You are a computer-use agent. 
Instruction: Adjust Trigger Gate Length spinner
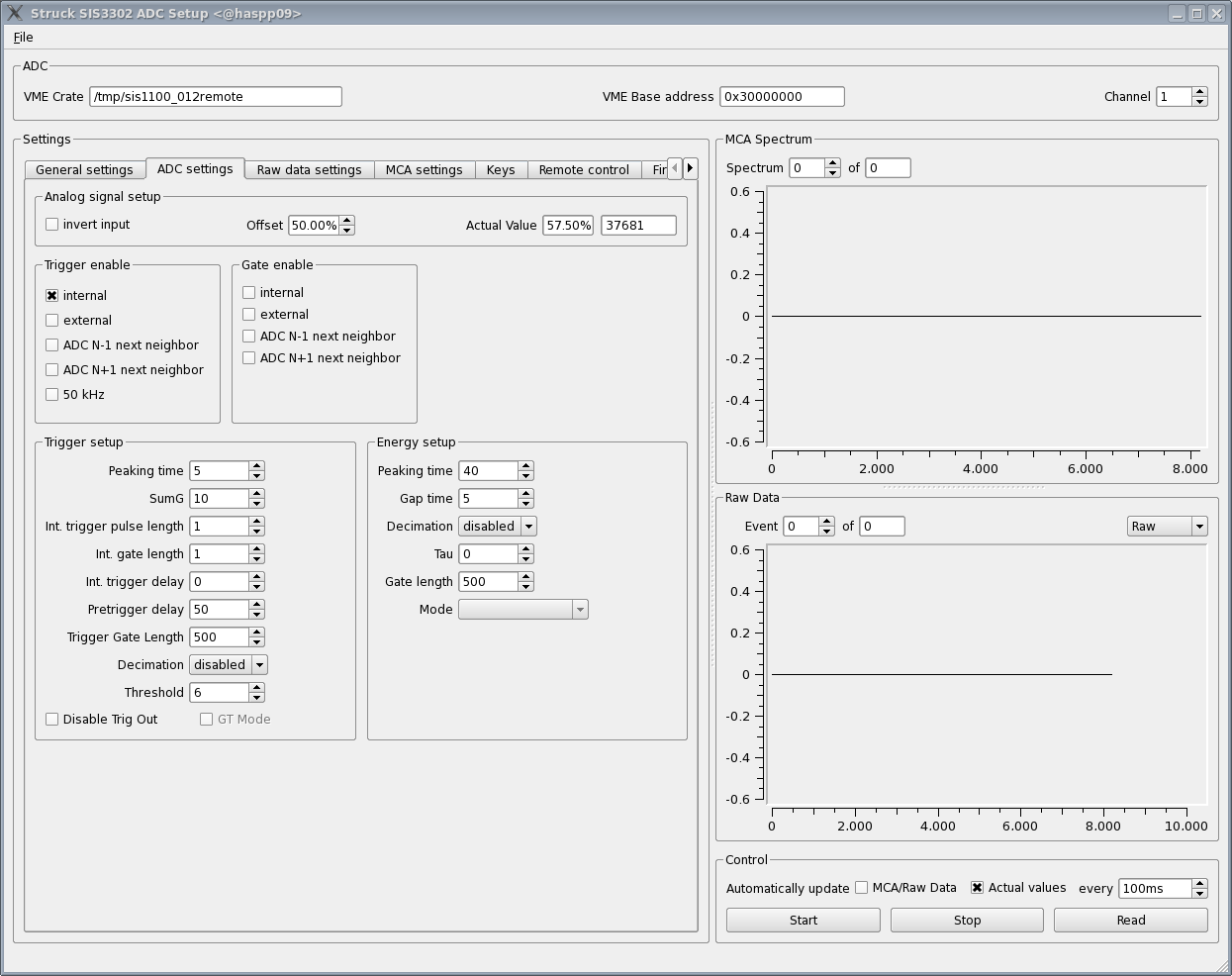point(256,637)
